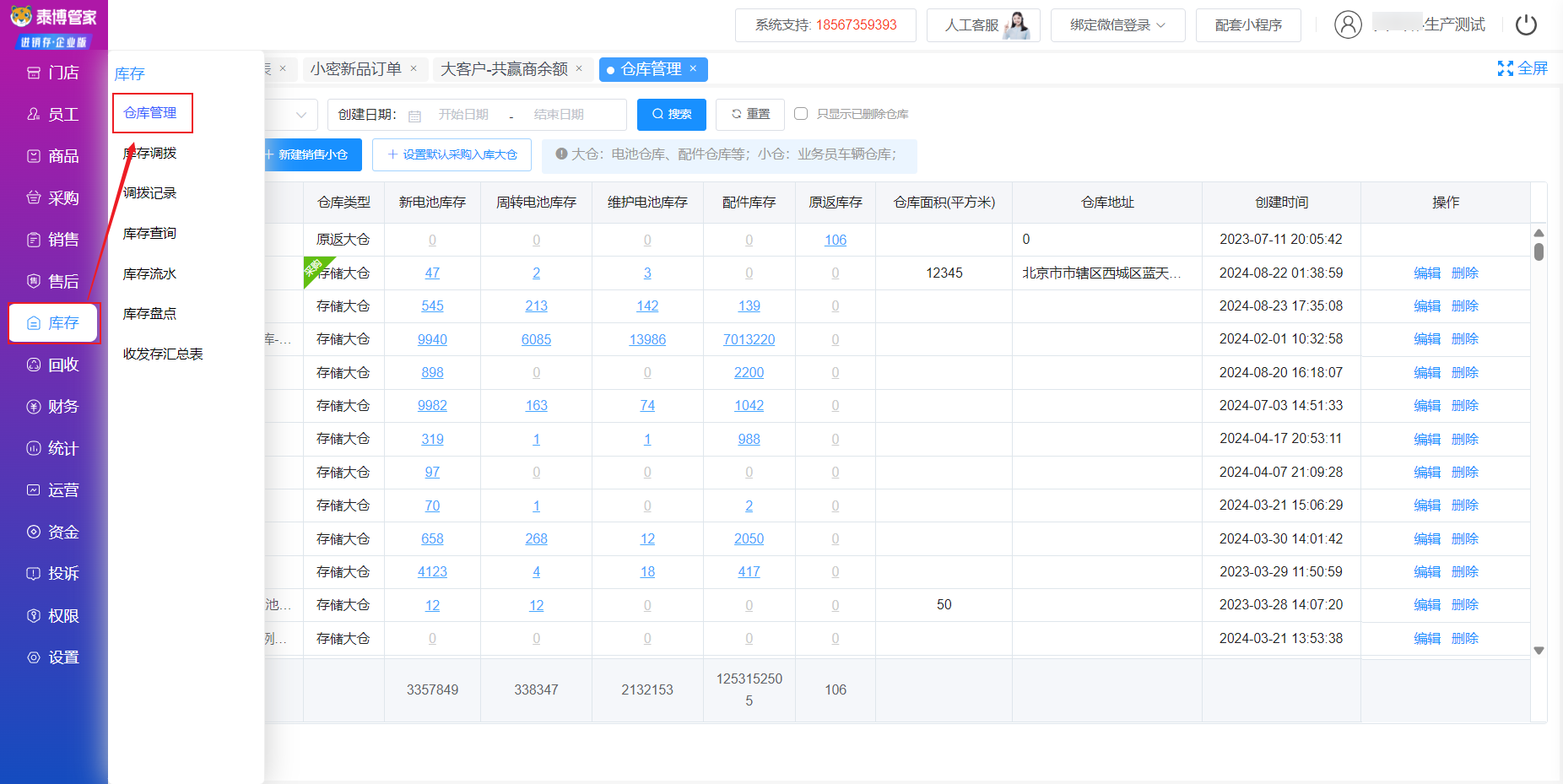Screen dimensions: 1563x784
Task: Open the 员工 sidebar section
Action: point(53,115)
